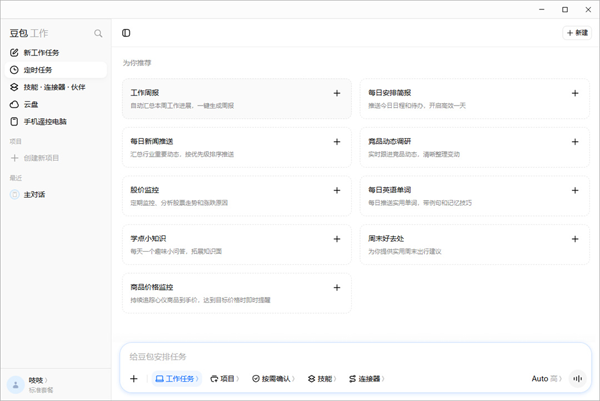The height and width of the screenshot is (401, 600).
Task: Select the 每日英语单词 card title
Action: (389, 190)
